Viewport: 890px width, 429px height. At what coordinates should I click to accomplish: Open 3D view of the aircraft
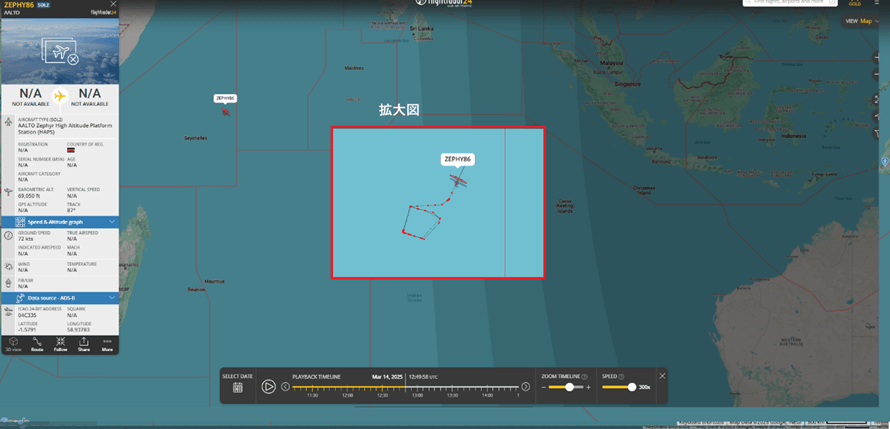click(x=13, y=343)
